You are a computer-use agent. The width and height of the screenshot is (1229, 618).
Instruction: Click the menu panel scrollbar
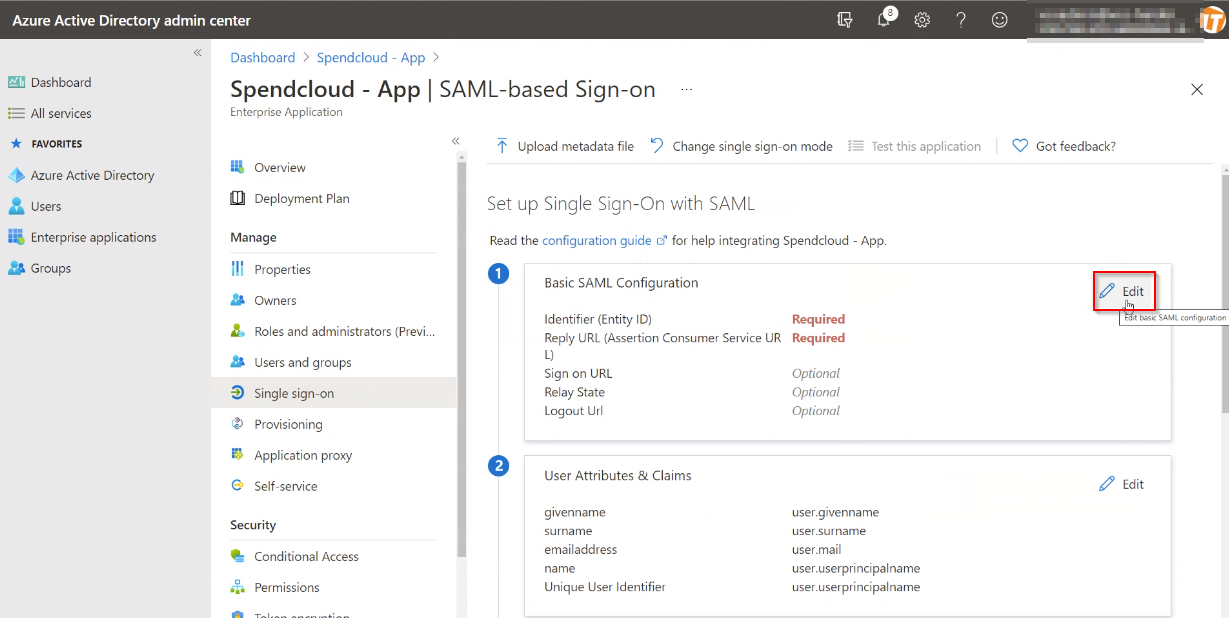click(462, 358)
